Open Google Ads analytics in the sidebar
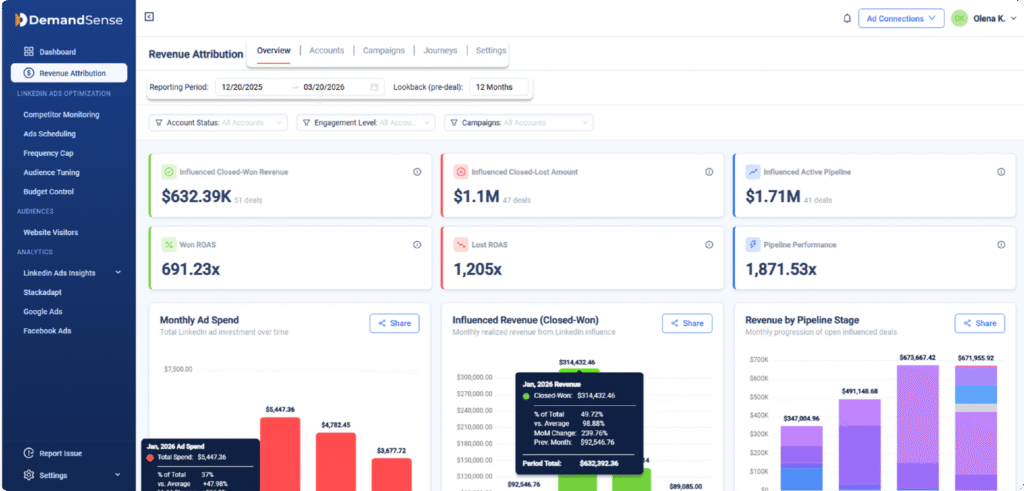Viewport: 1024px width, 491px height. [43, 312]
